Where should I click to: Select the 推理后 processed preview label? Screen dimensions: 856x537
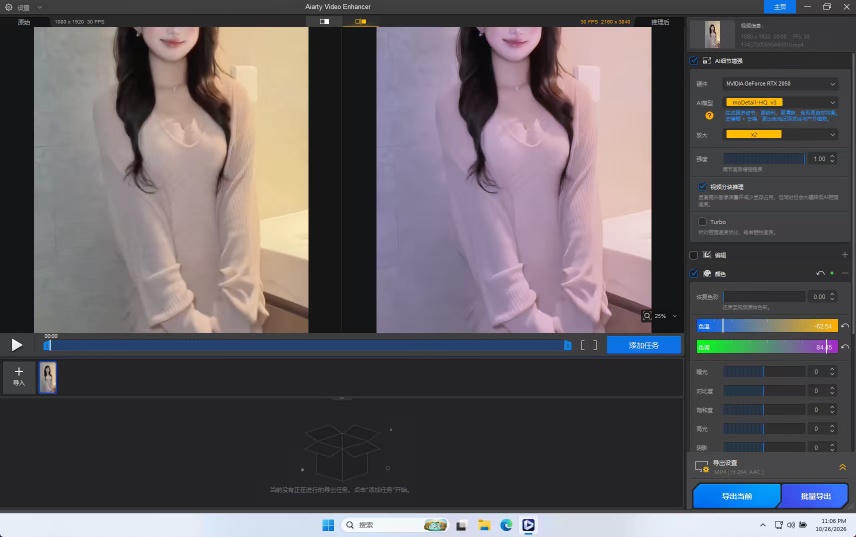pos(660,22)
